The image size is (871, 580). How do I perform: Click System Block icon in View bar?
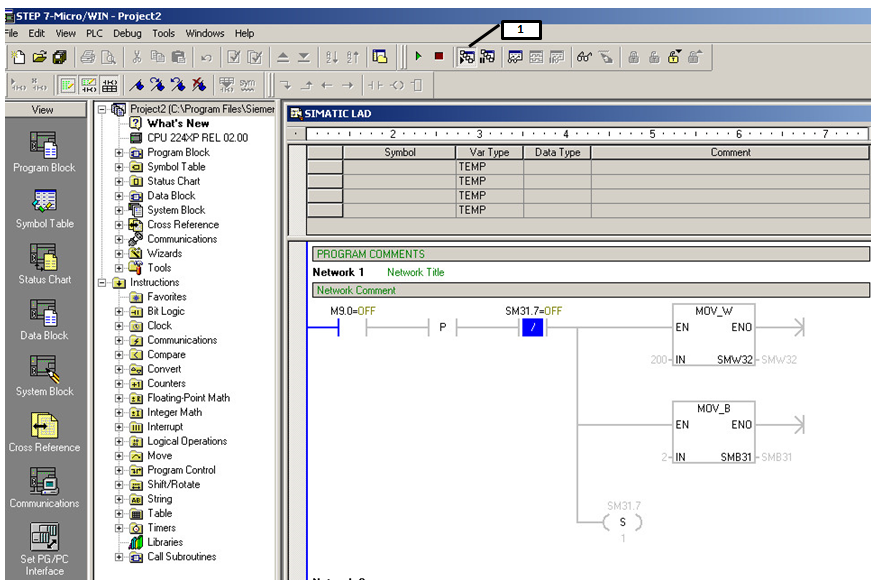pyautogui.click(x=44, y=369)
